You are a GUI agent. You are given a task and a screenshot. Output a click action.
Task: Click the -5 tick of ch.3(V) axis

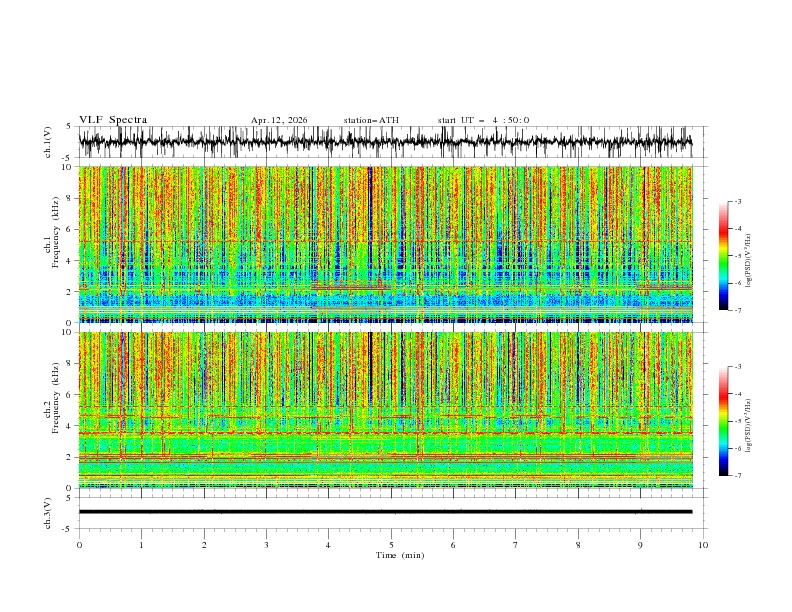(x=67, y=529)
